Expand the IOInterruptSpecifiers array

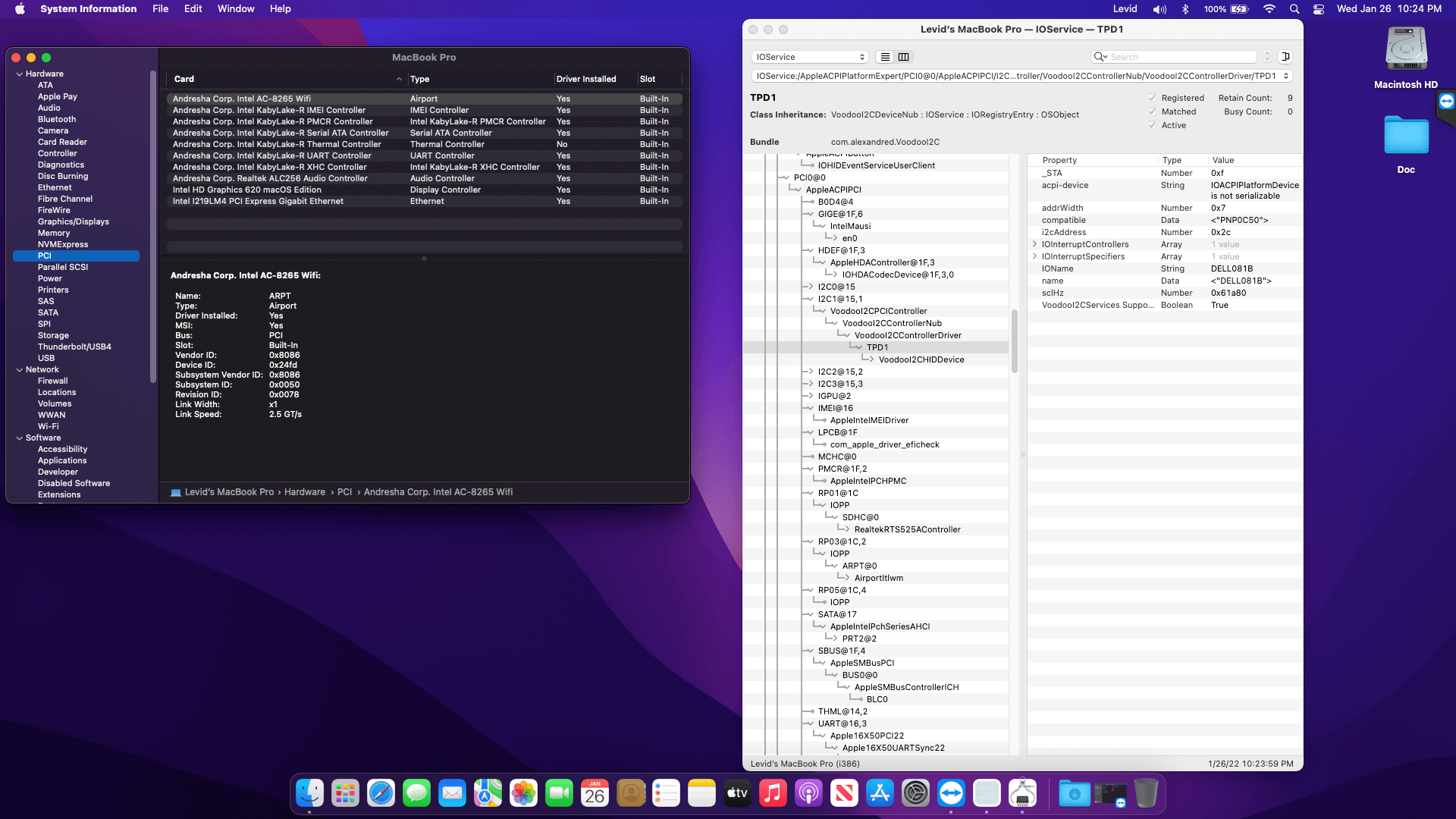point(1034,256)
